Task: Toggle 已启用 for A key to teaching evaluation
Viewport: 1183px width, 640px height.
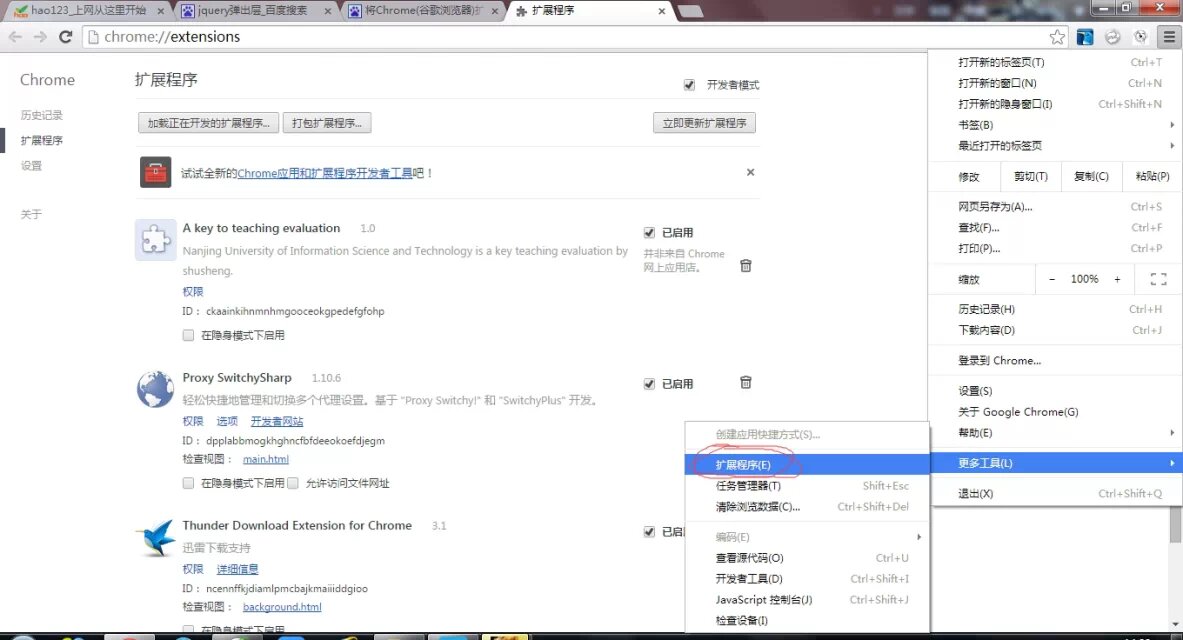Action: coord(649,232)
